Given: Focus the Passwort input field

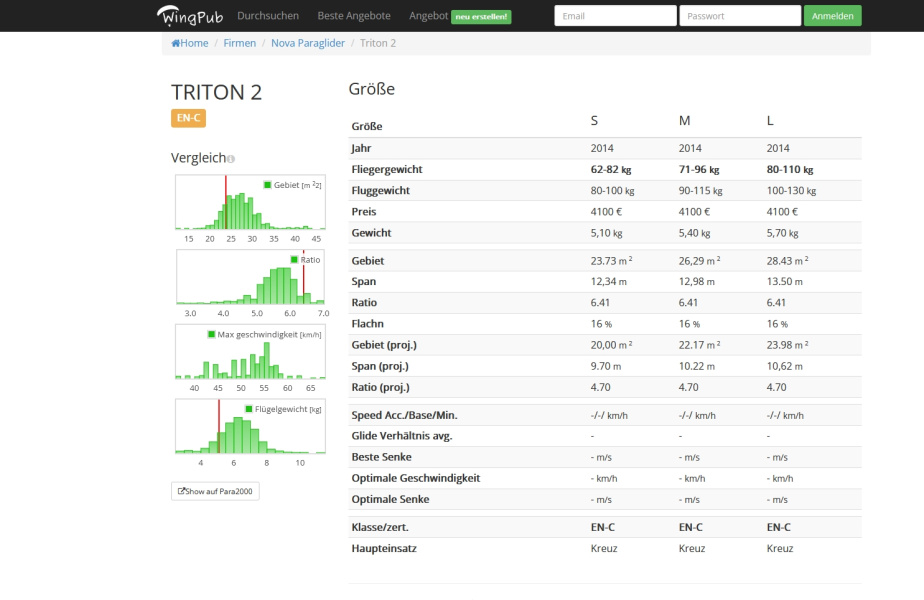Looking at the screenshot, I should pos(740,16).
